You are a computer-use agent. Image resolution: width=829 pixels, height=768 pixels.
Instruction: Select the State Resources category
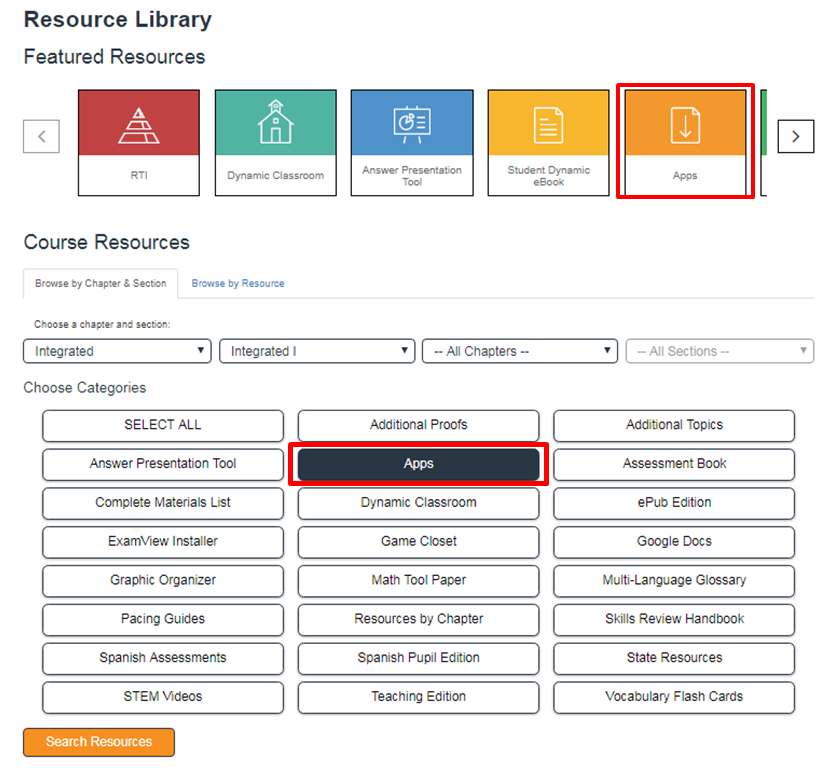pos(674,658)
